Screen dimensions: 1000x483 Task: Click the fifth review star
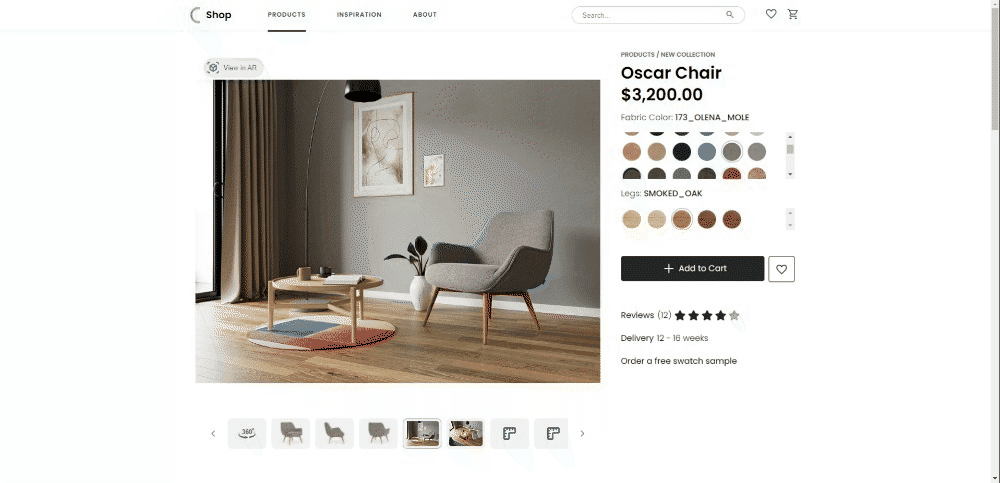click(x=734, y=315)
